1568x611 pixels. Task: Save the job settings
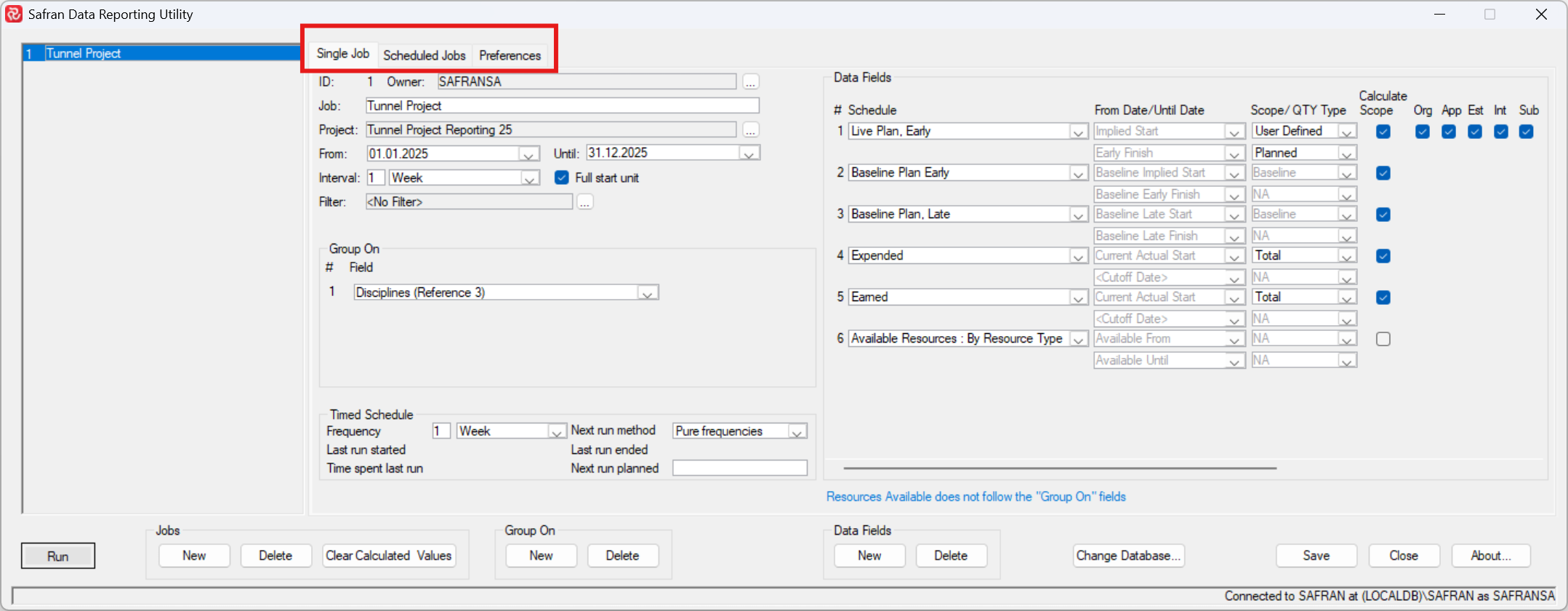tap(1316, 556)
